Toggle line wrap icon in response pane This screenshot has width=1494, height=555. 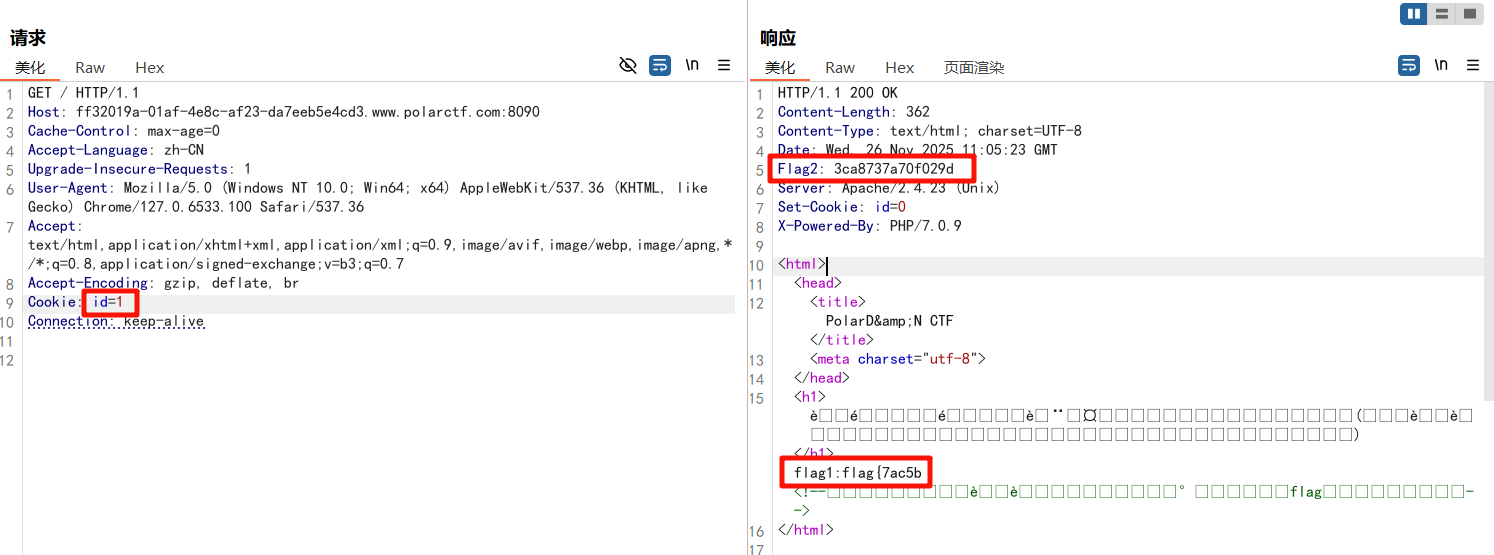[x=1408, y=66]
